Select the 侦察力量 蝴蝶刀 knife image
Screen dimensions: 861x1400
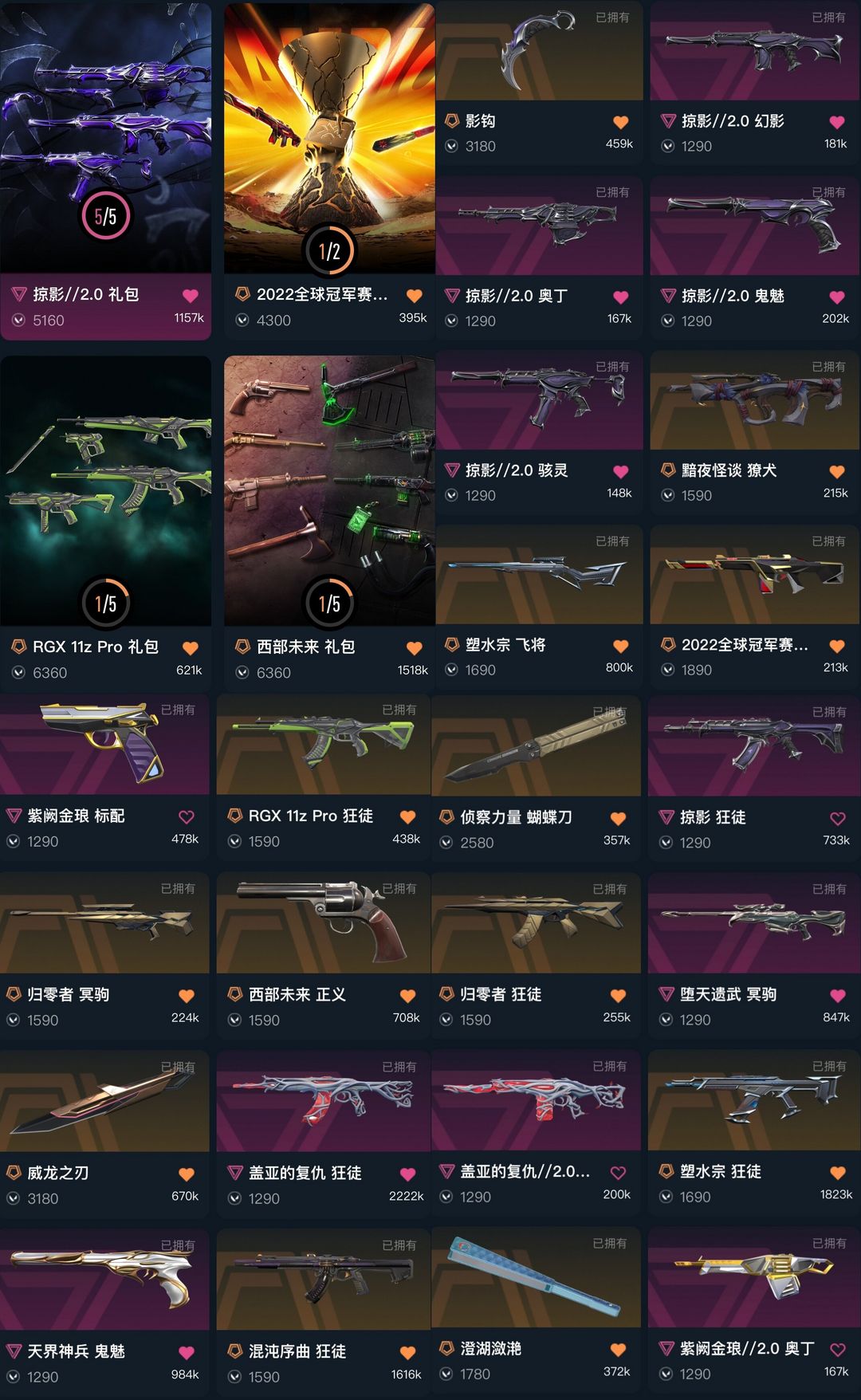click(x=536, y=745)
